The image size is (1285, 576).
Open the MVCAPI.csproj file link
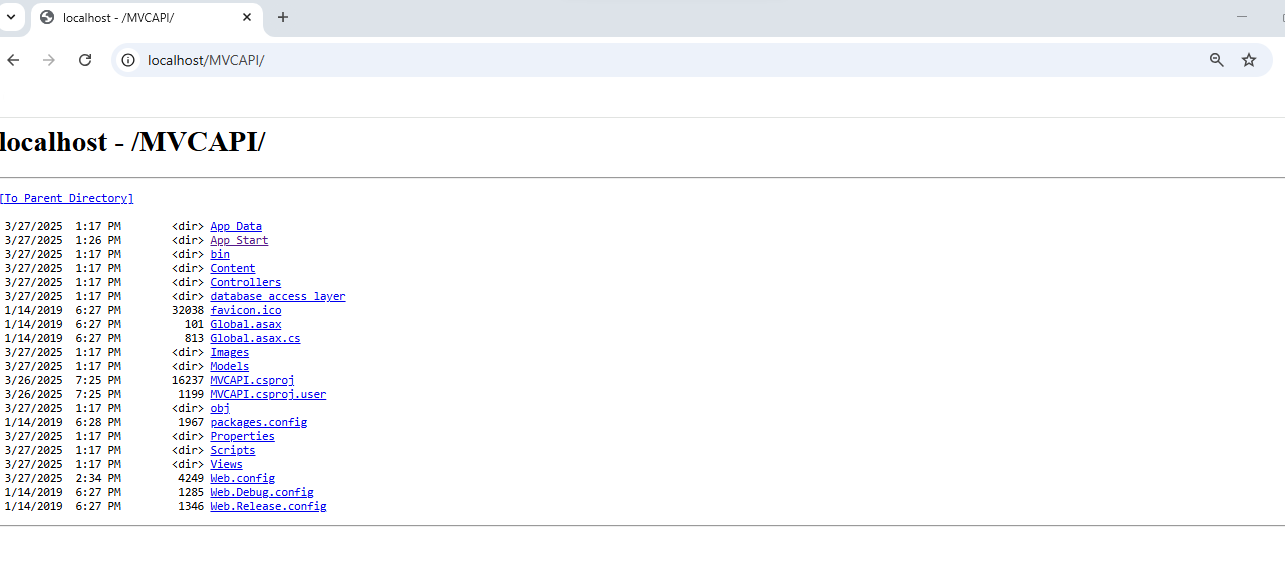tap(251, 380)
